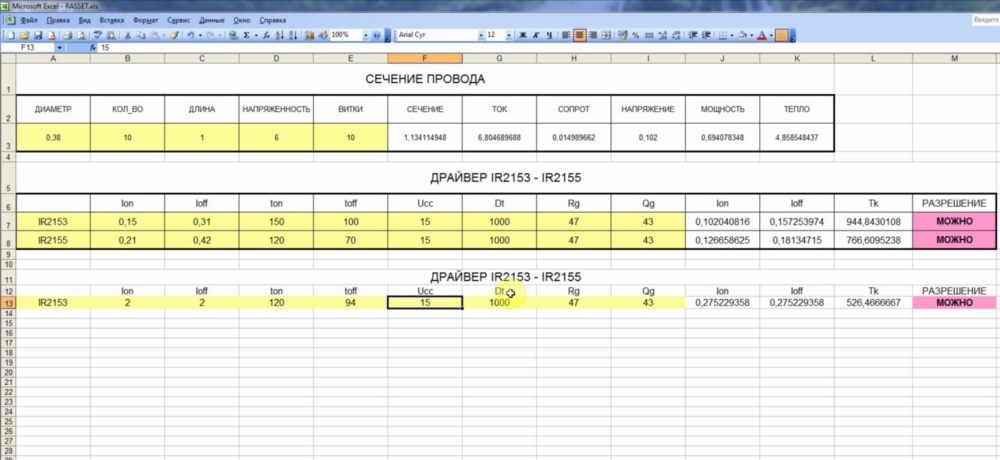Print the sheet via the printer icon
Screen dimensions: 1000x460
(x=68, y=35)
